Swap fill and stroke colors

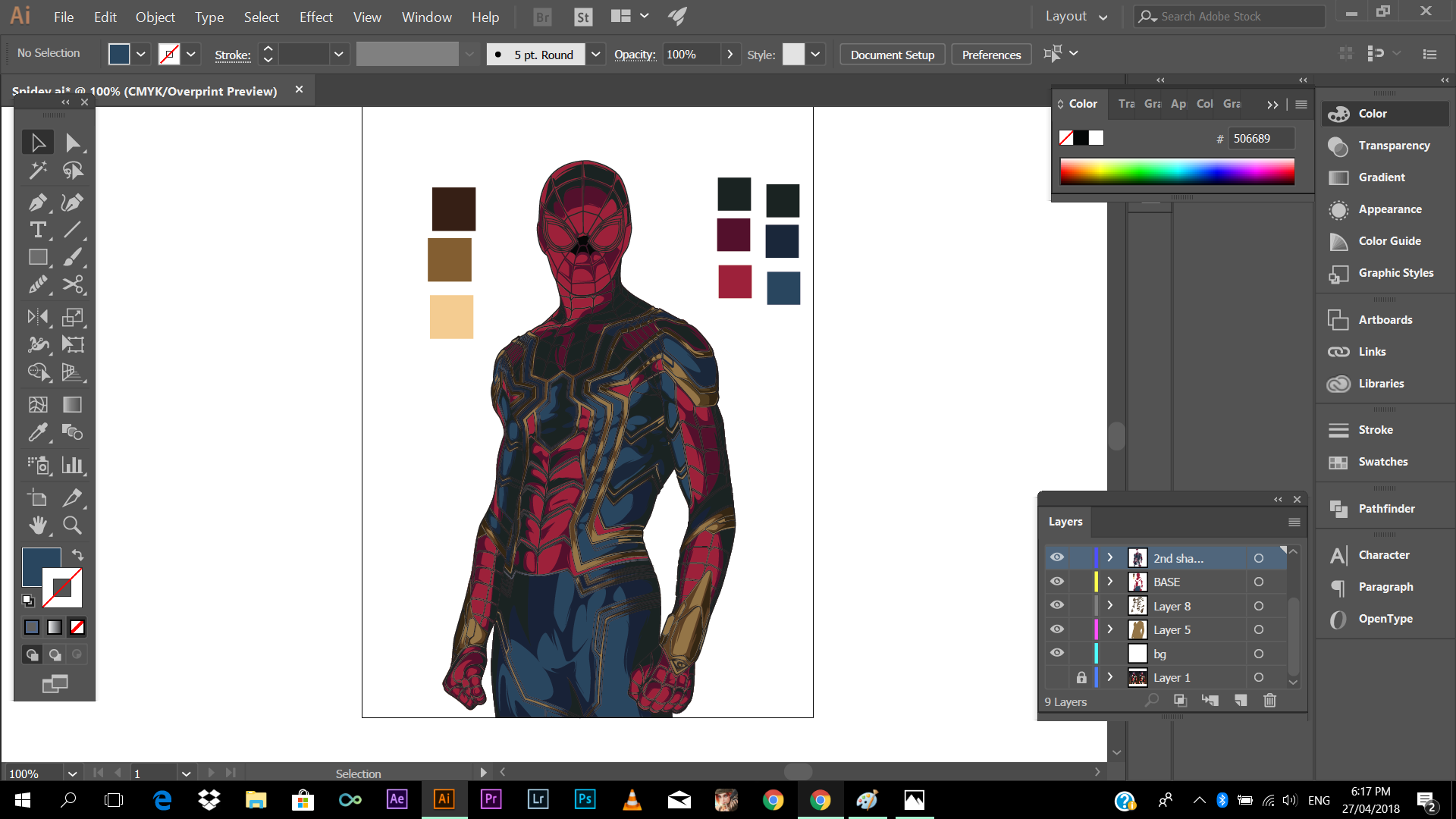coord(77,554)
